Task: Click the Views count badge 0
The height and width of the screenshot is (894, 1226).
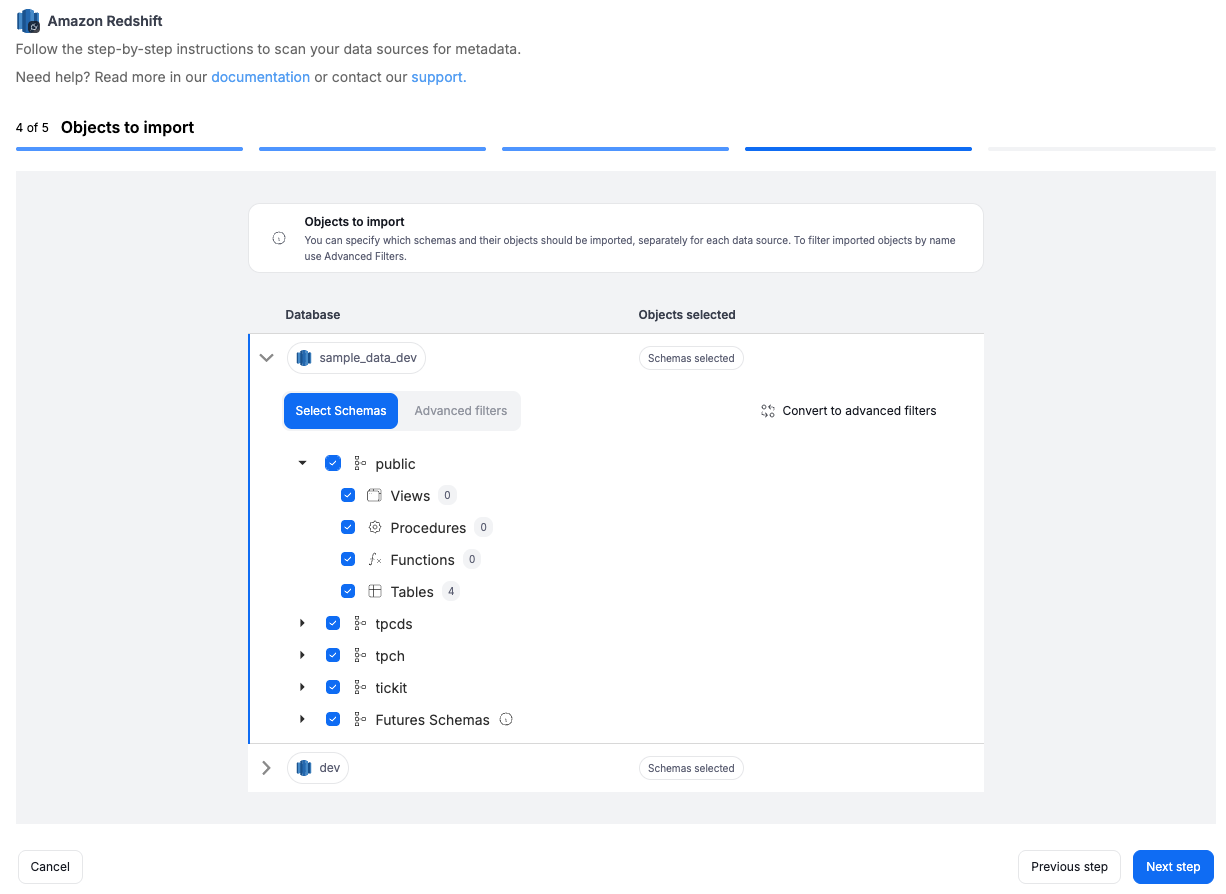Action: pyautogui.click(x=447, y=495)
